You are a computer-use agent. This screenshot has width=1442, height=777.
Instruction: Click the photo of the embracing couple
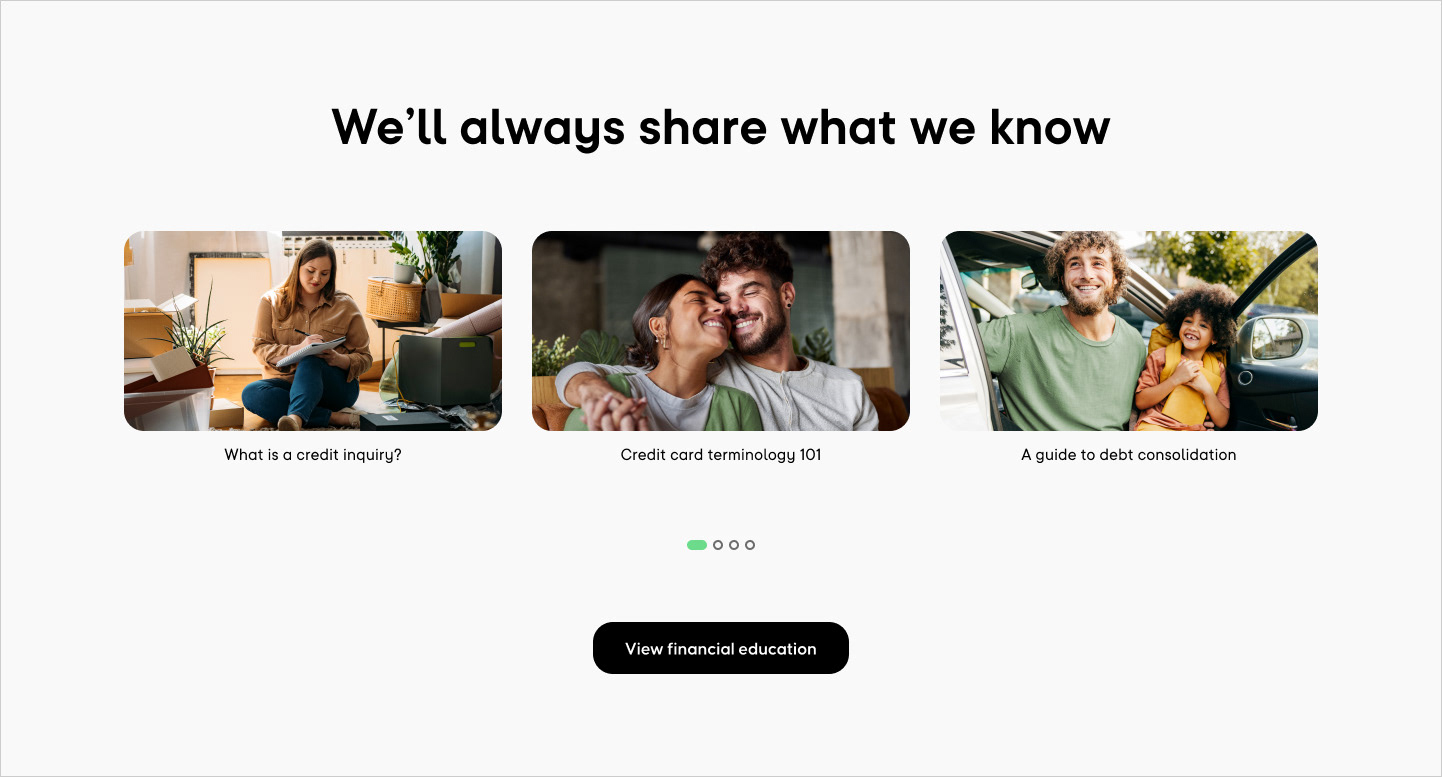click(721, 331)
